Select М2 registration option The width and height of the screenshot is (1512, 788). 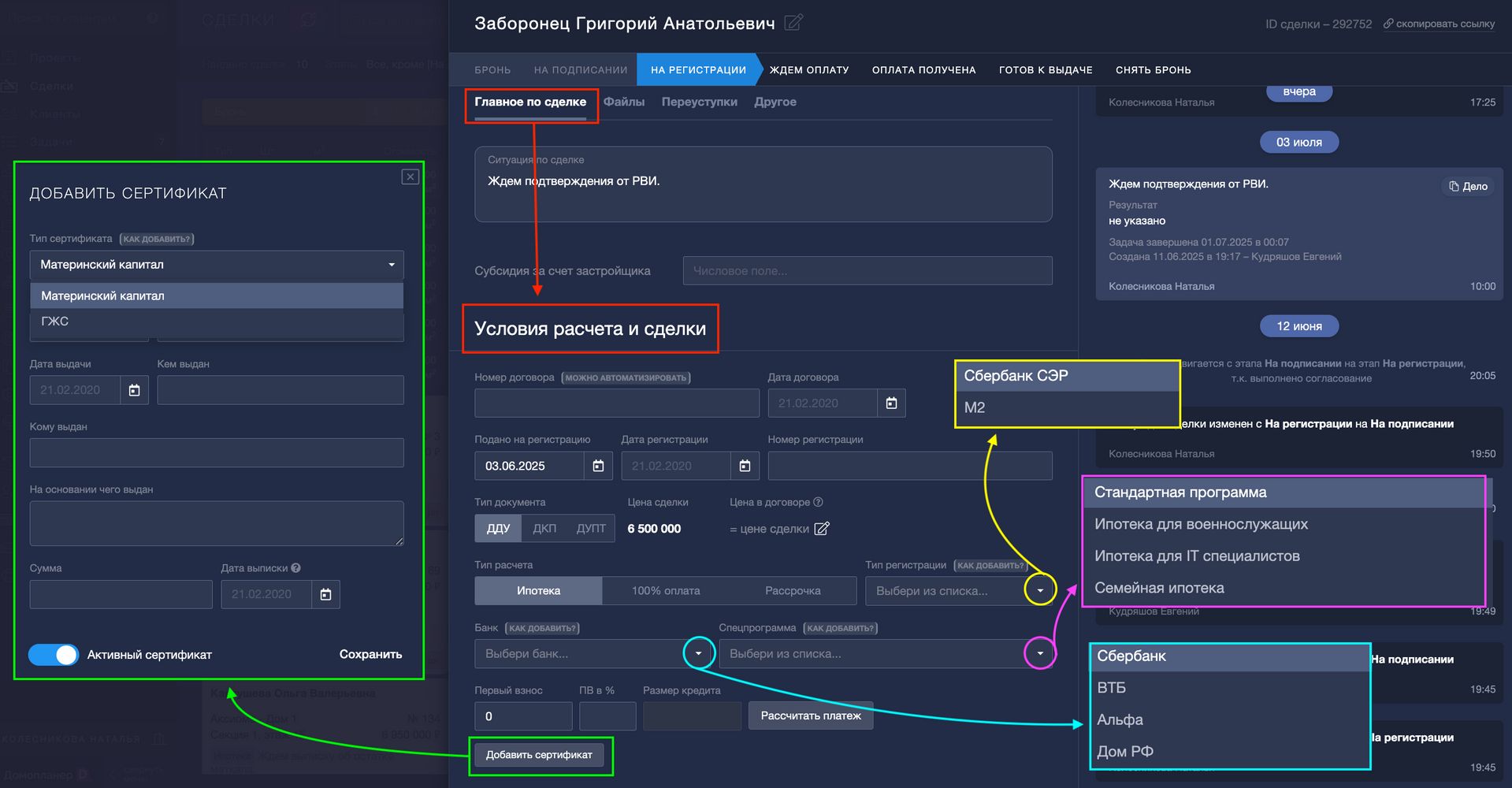(x=1067, y=408)
